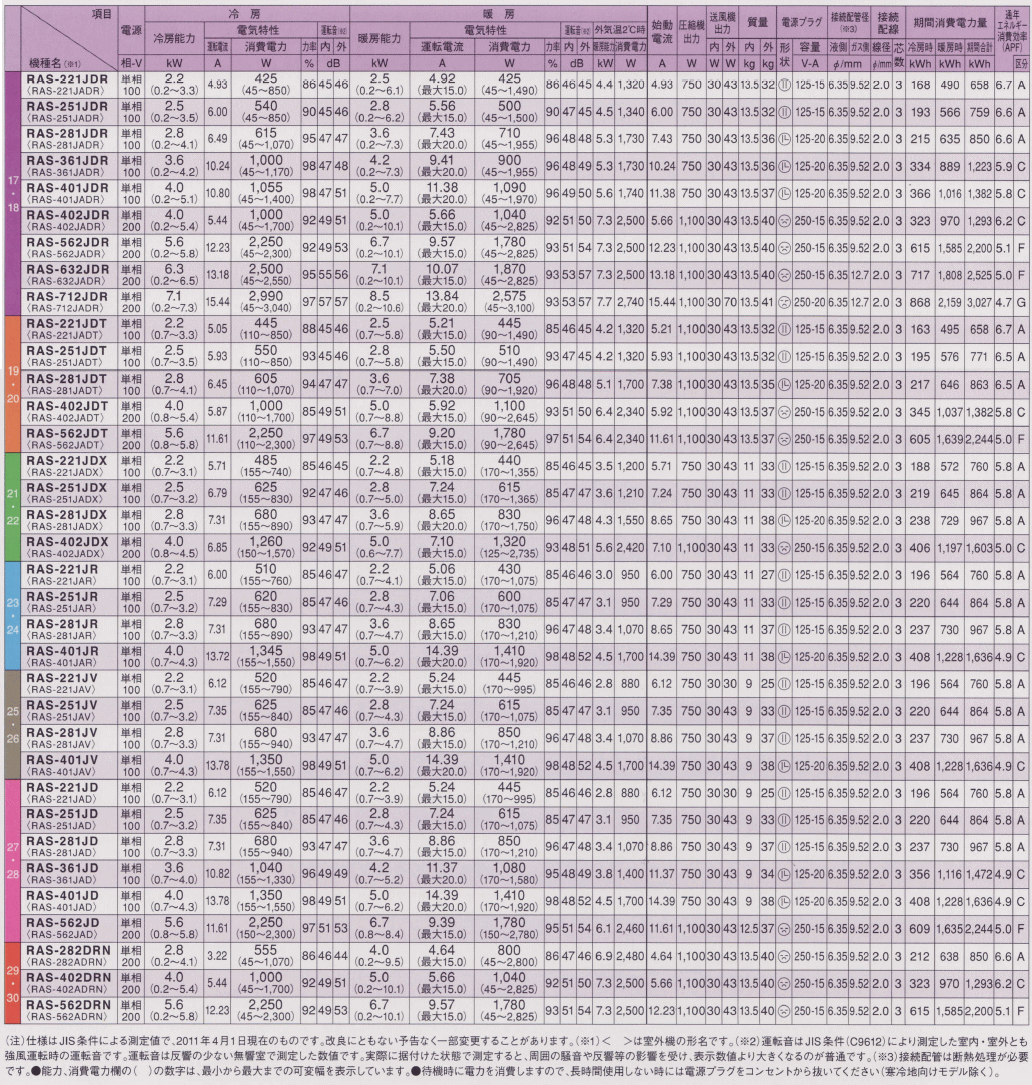This screenshot has height=1085, width=1032.
Task: Click the 暖房 column group header
Action: [x=505, y=15]
